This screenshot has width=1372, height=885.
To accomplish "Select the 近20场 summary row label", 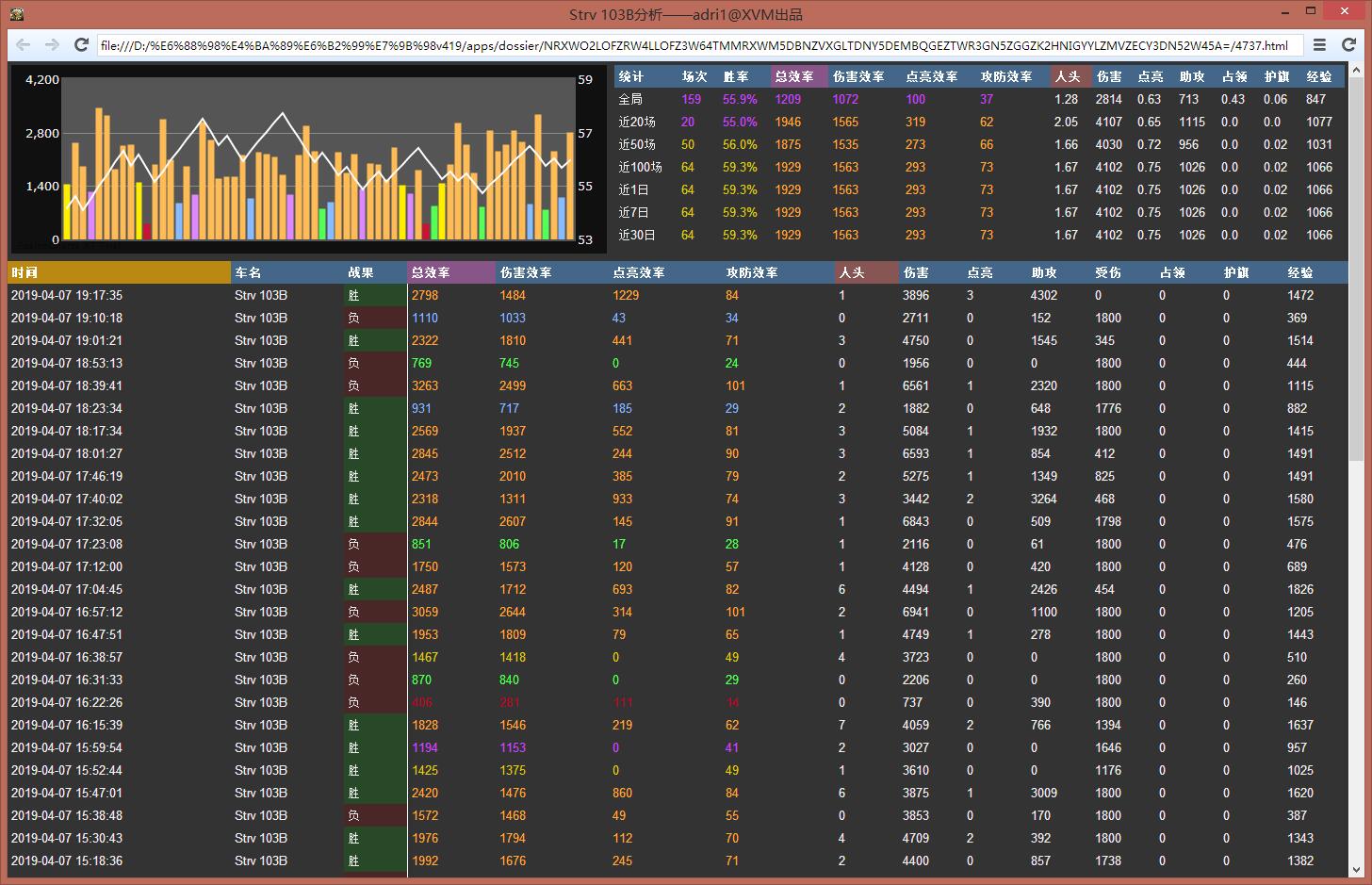I will pyautogui.click(x=637, y=122).
